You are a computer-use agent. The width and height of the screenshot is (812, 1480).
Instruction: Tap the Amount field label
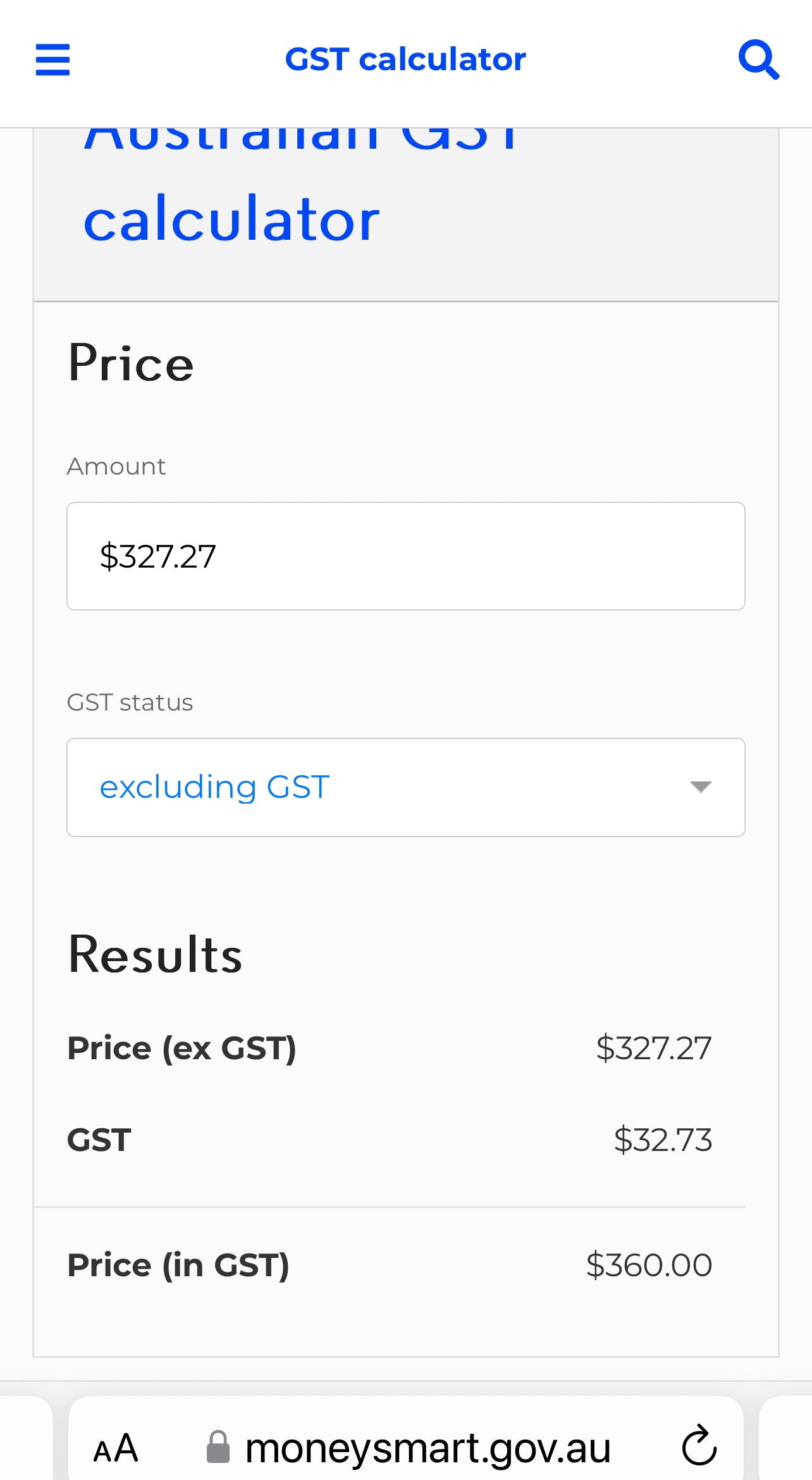tap(116, 466)
